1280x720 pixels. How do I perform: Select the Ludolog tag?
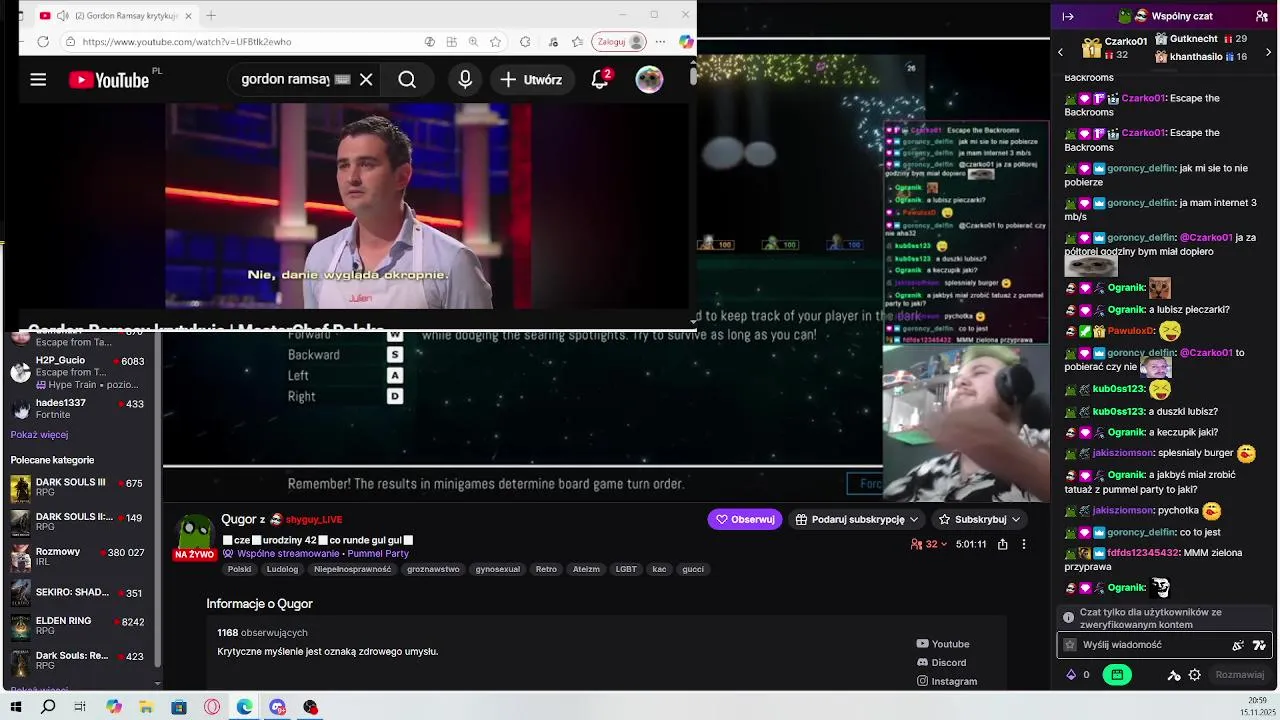(x=283, y=569)
